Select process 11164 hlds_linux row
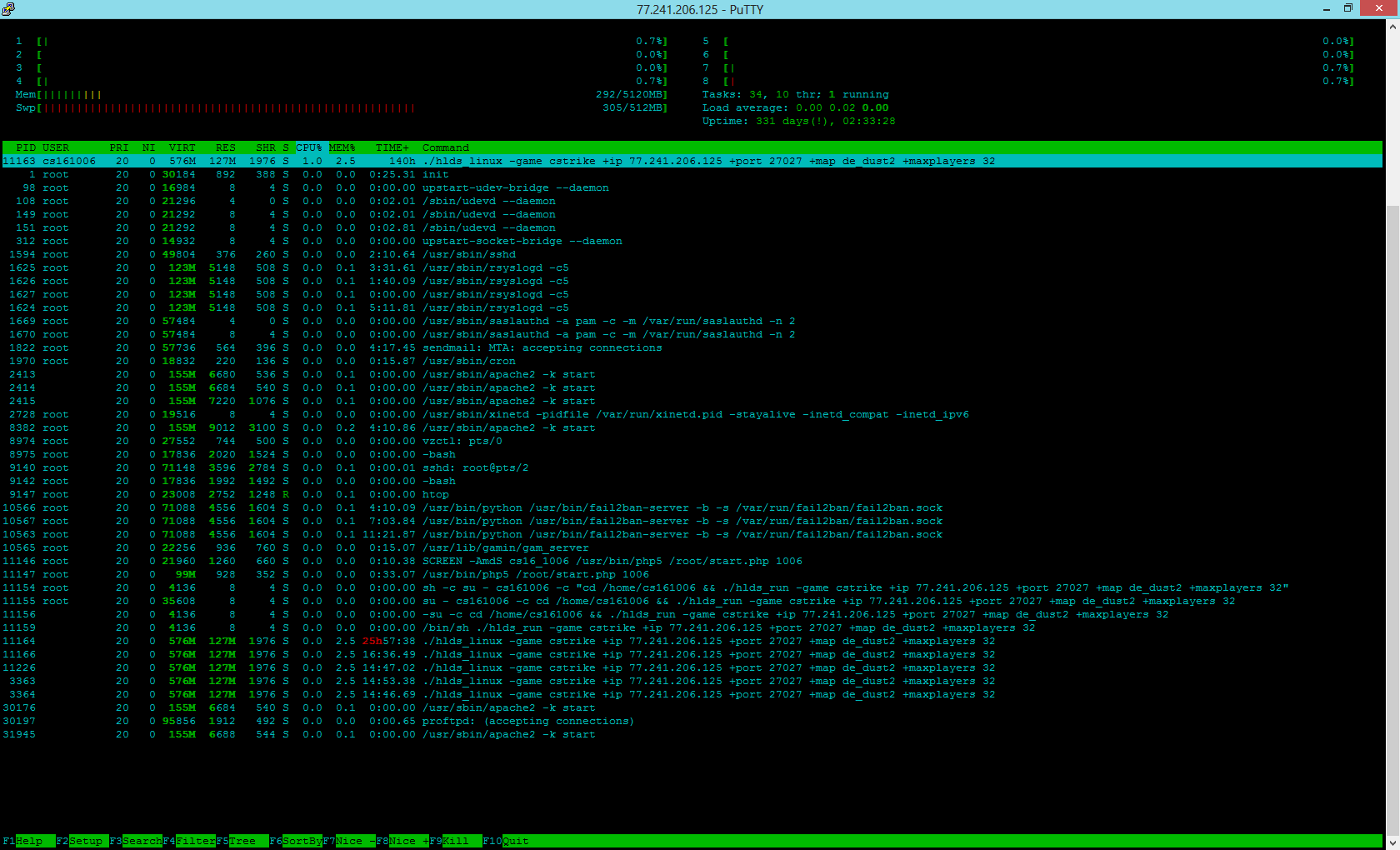Image resolution: width=1400 pixels, height=850 pixels. pyautogui.click(x=692, y=641)
